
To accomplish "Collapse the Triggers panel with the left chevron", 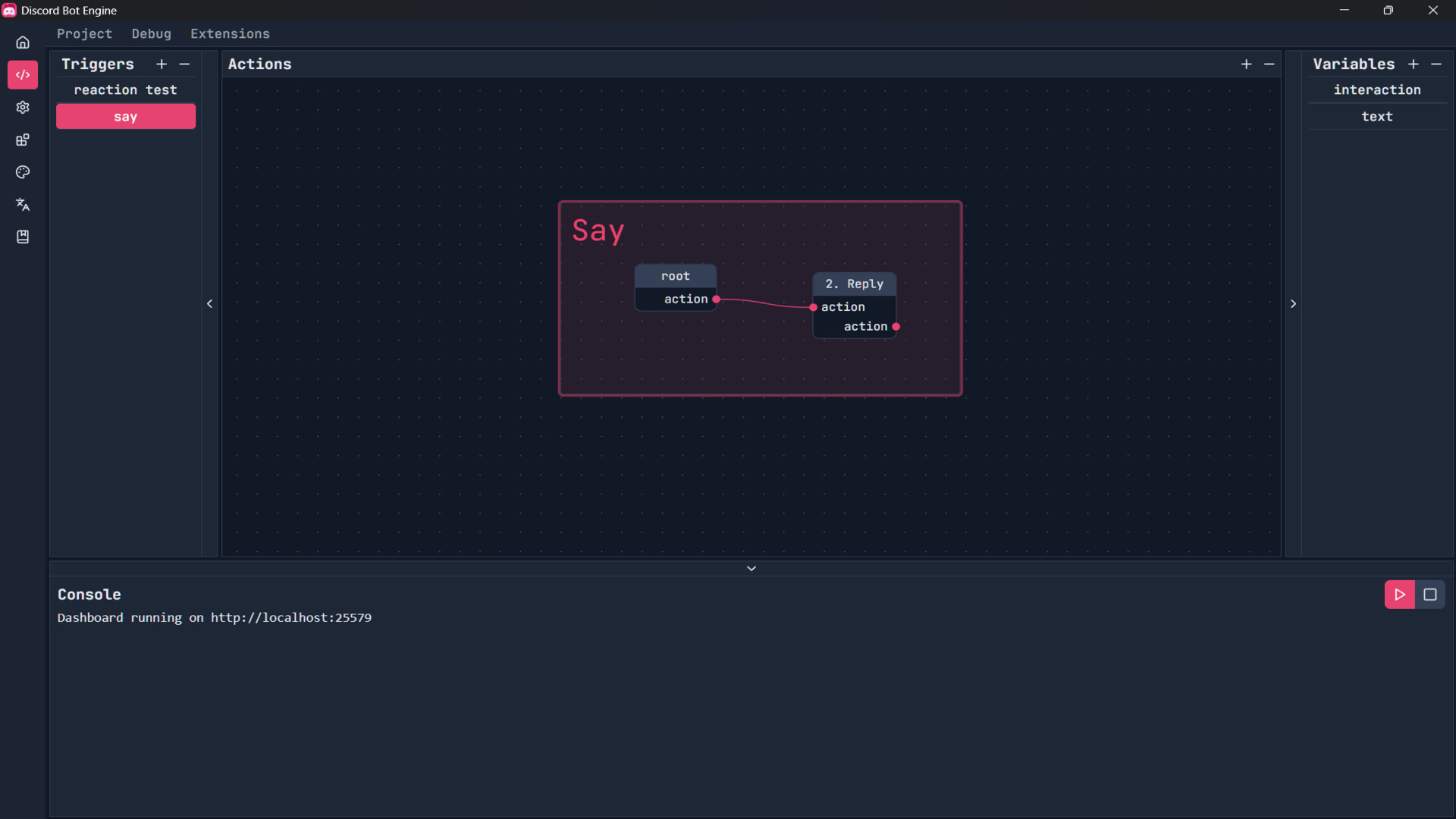I will point(210,303).
